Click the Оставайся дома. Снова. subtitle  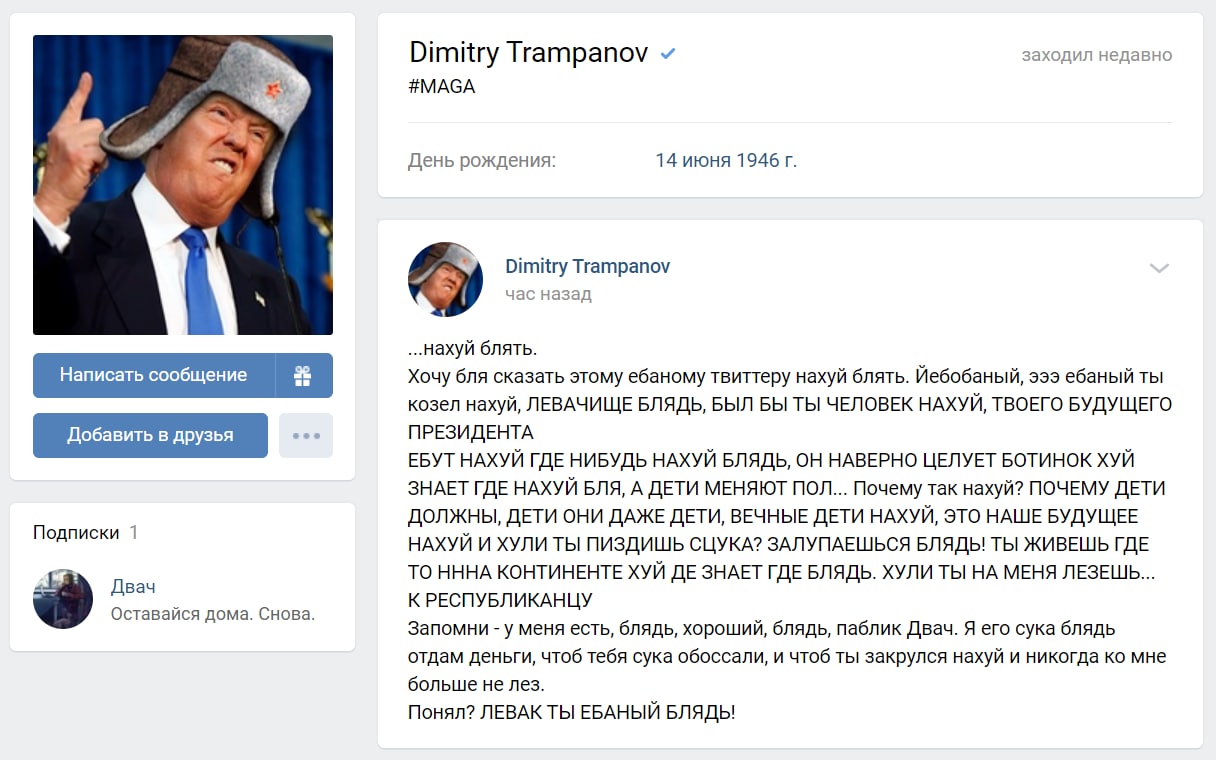coord(213,614)
